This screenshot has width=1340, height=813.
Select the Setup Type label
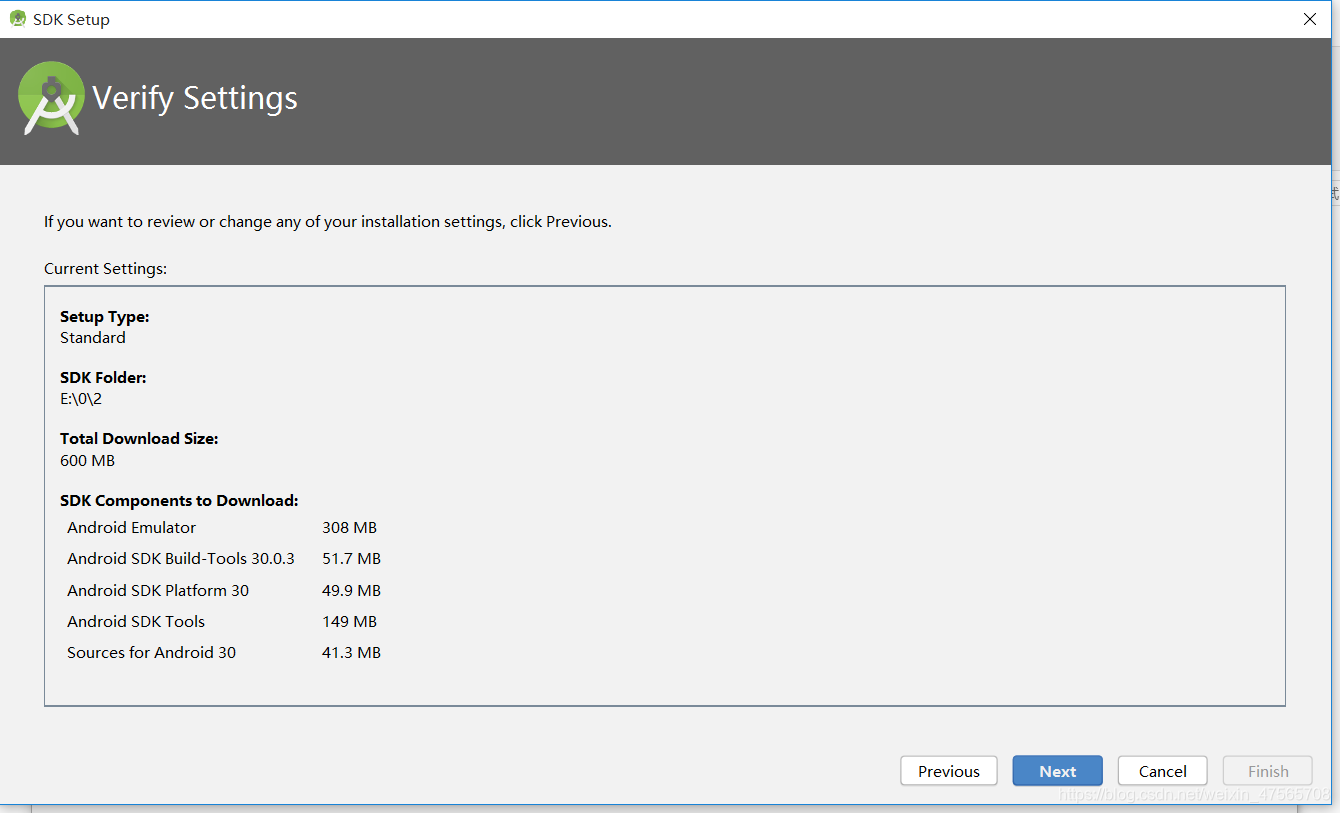[104, 316]
